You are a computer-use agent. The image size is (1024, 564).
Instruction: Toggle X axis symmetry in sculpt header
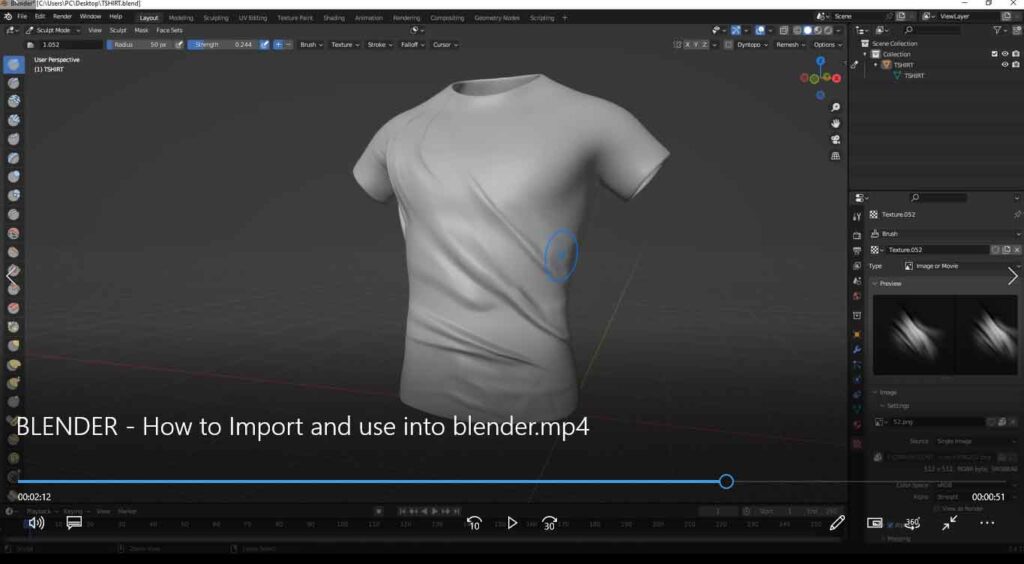[x=689, y=44]
